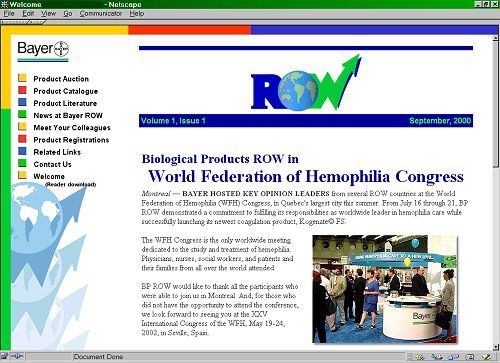500x363 pixels.
Task: Open Navigator from the component bar
Action: [x=420, y=357]
